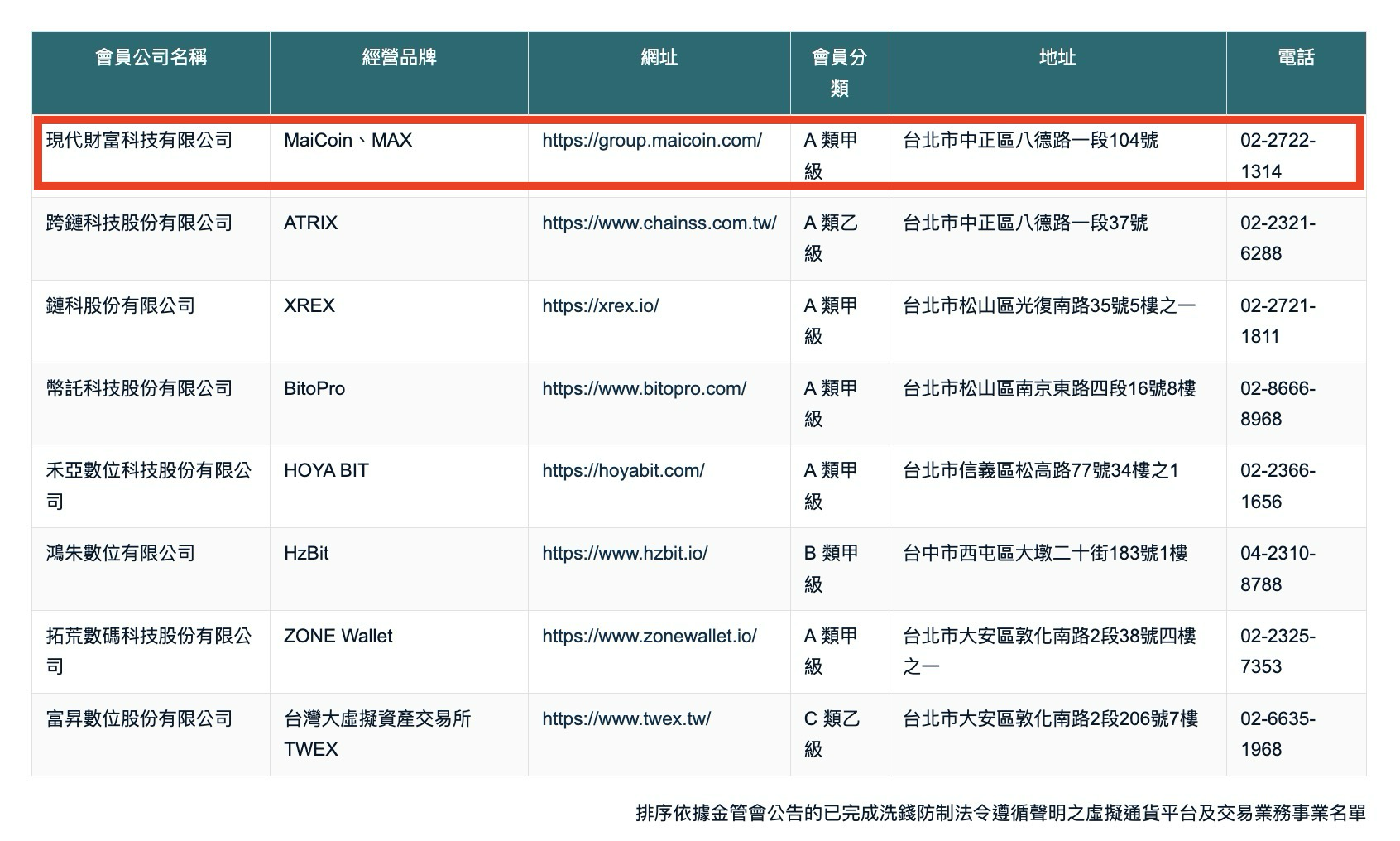Click phone number 04-2310-8788
The width and height of the screenshot is (1400, 841).
pos(1278,569)
